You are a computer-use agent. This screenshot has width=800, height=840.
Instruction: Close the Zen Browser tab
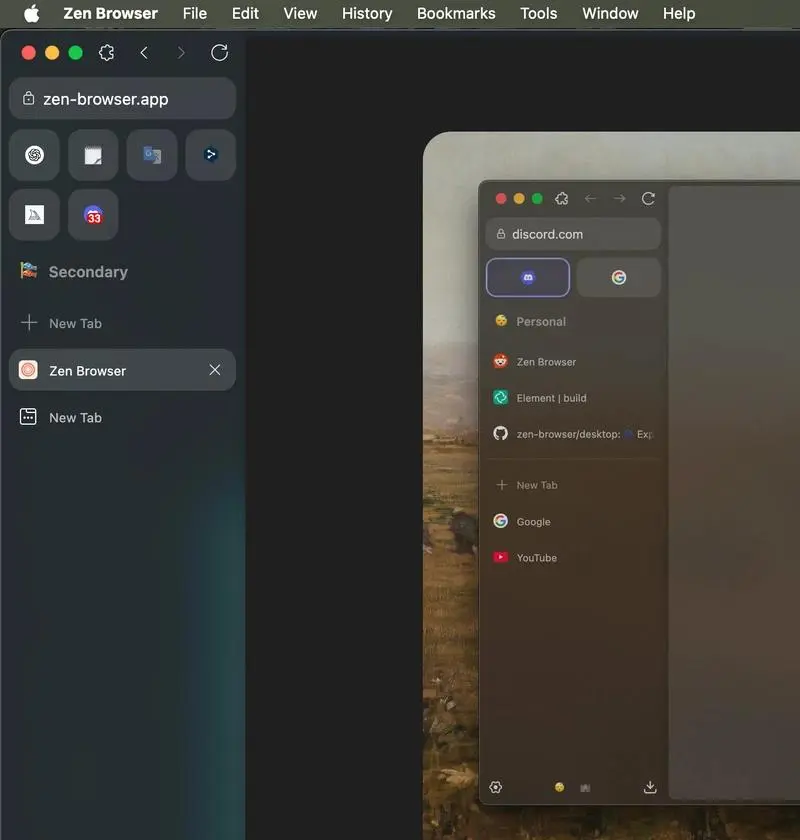[x=215, y=370]
